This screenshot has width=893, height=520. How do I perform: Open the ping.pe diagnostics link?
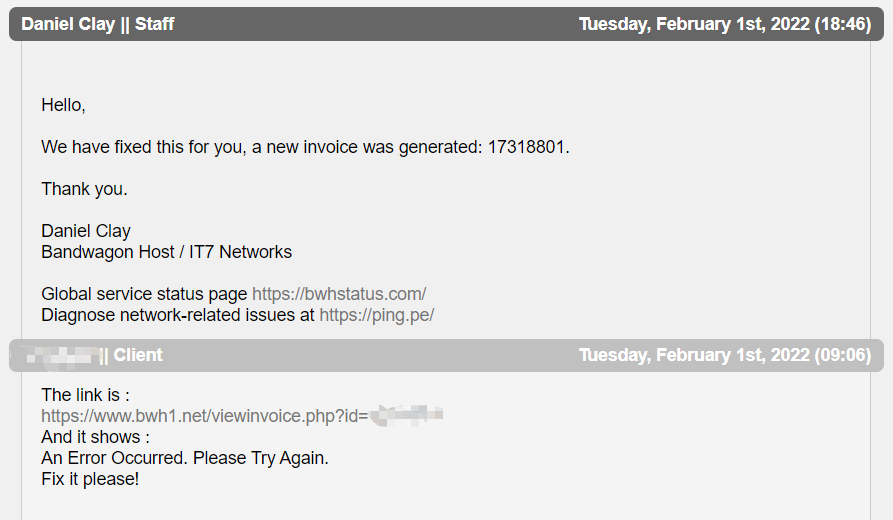[x=376, y=315]
